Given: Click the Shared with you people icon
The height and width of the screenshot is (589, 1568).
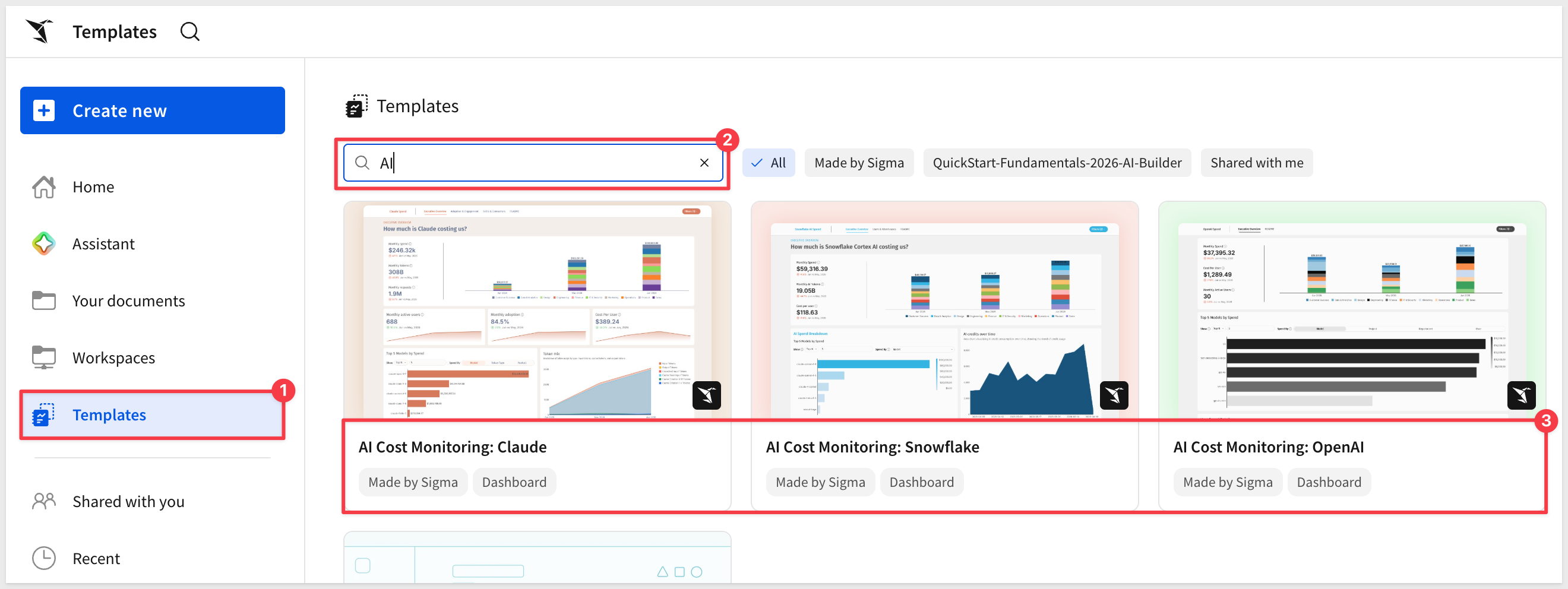Looking at the screenshot, I should [44, 501].
